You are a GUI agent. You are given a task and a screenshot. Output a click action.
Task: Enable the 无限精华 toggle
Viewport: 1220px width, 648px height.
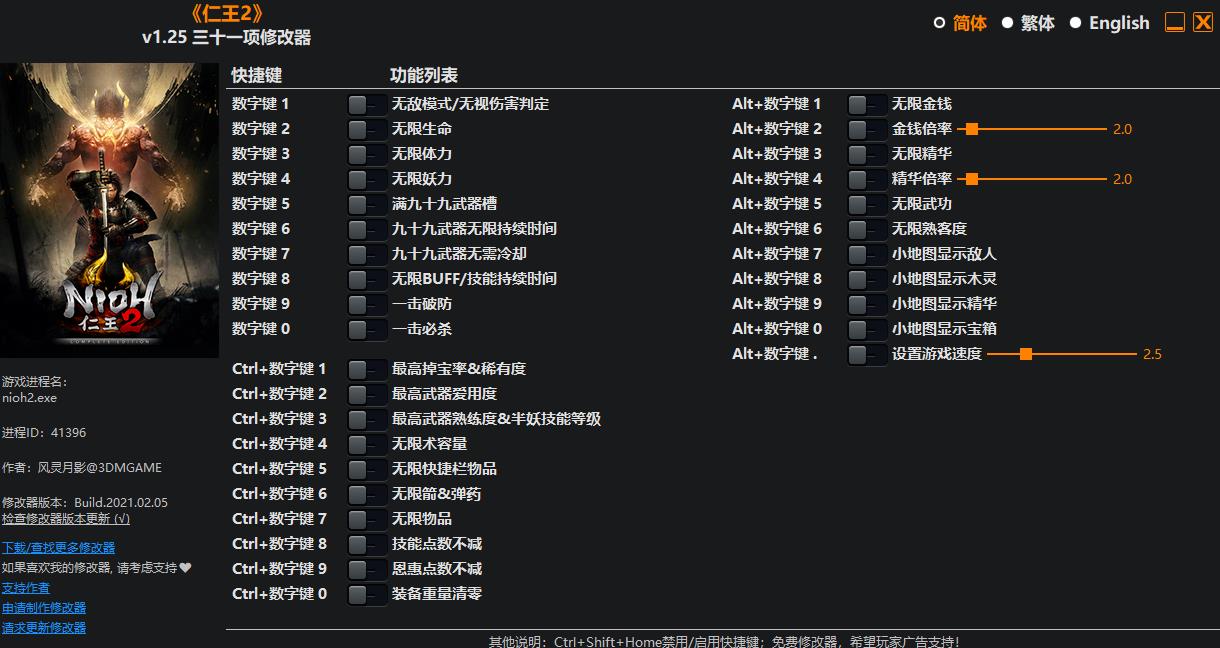pos(867,154)
